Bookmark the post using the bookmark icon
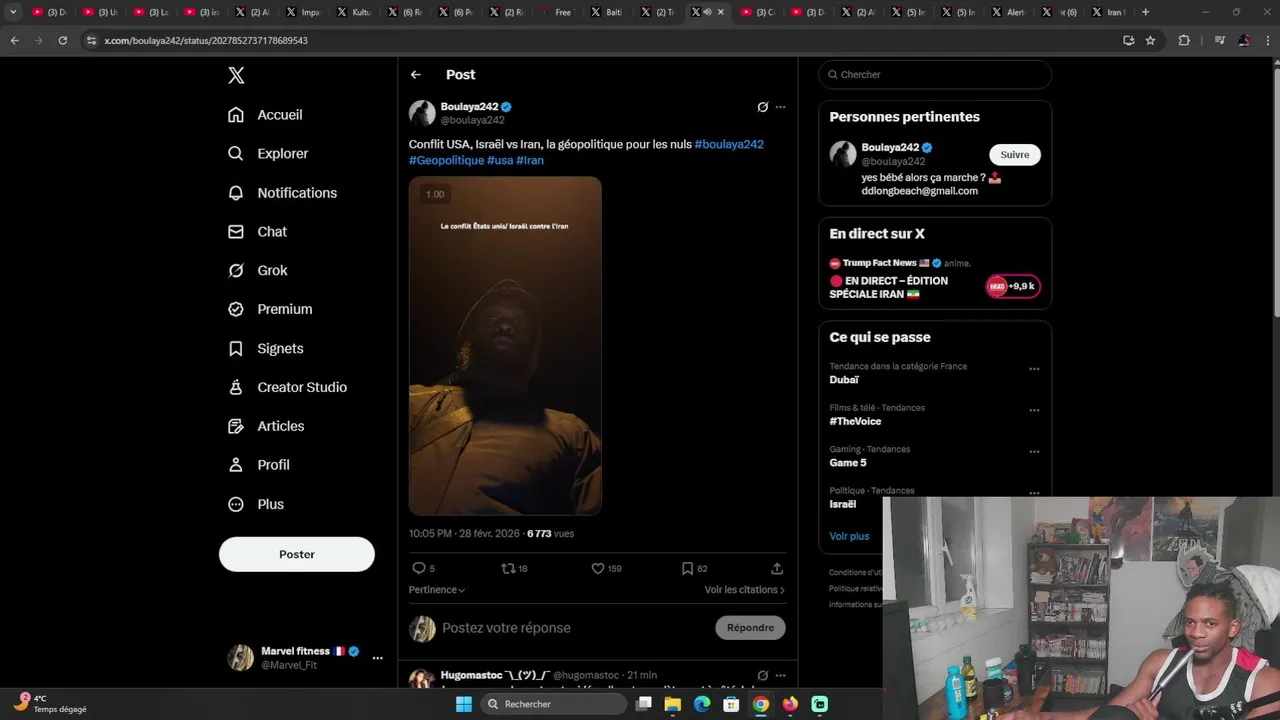The height and width of the screenshot is (720, 1280). point(687,568)
